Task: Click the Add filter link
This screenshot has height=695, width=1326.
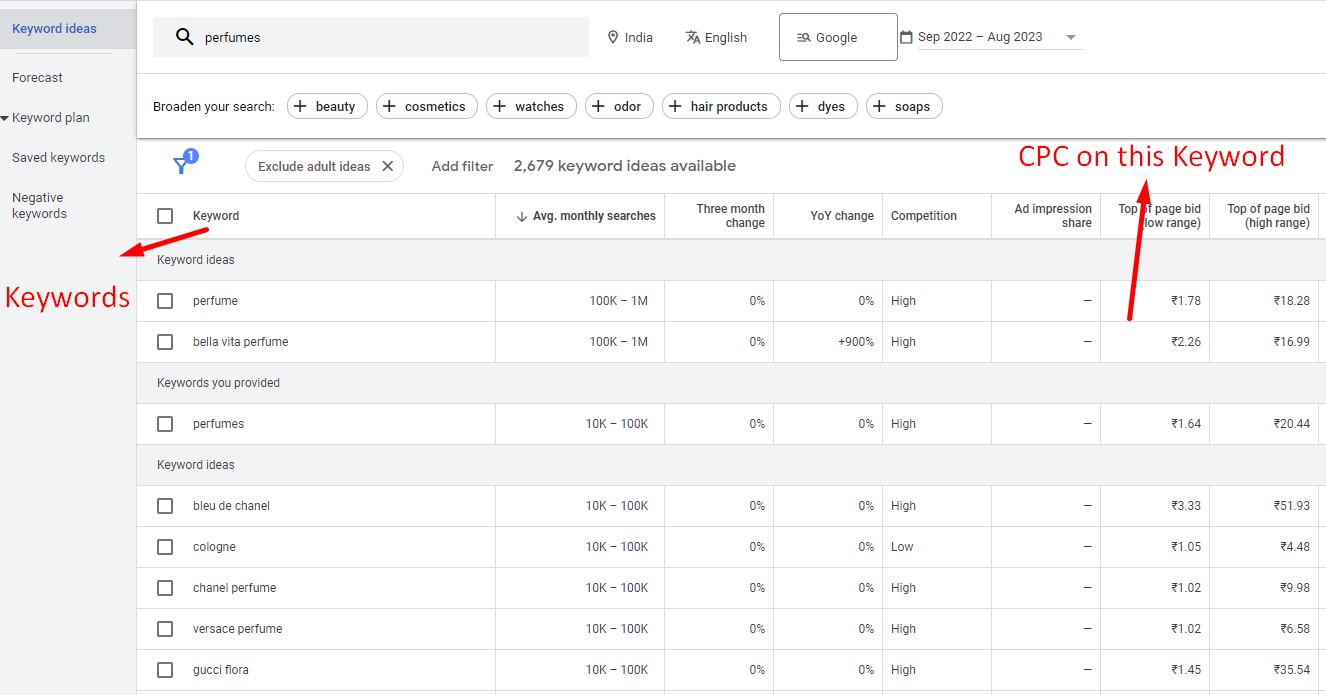Action: click(462, 166)
